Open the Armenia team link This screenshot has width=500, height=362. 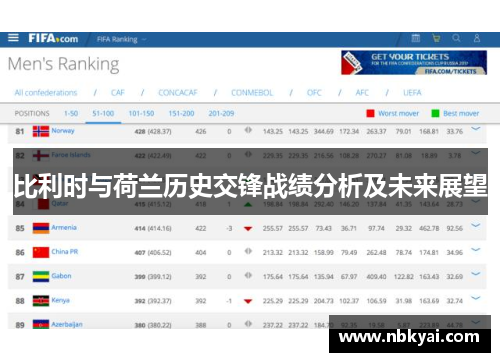(64, 227)
